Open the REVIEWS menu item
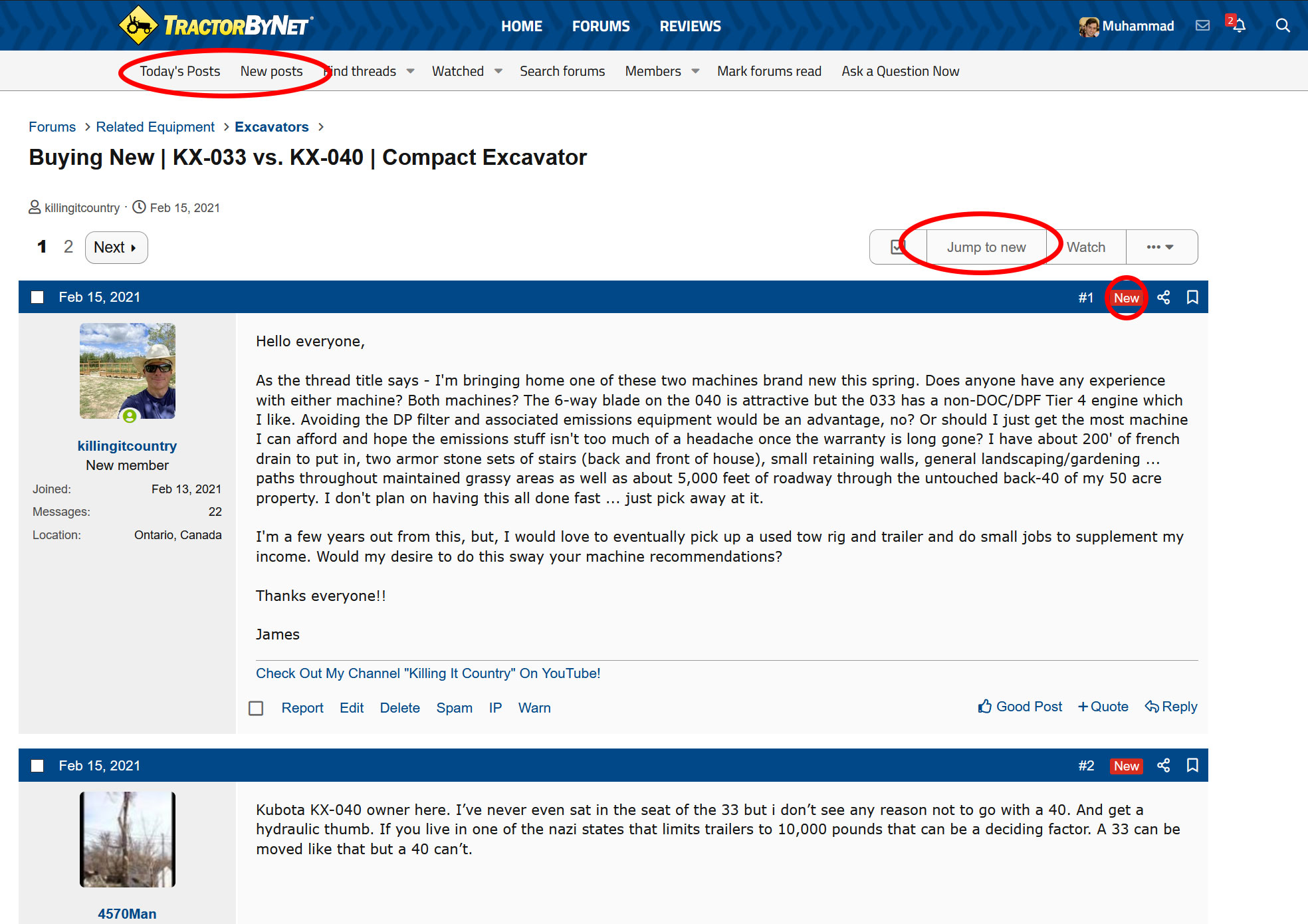1308x924 pixels. click(690, 26)
